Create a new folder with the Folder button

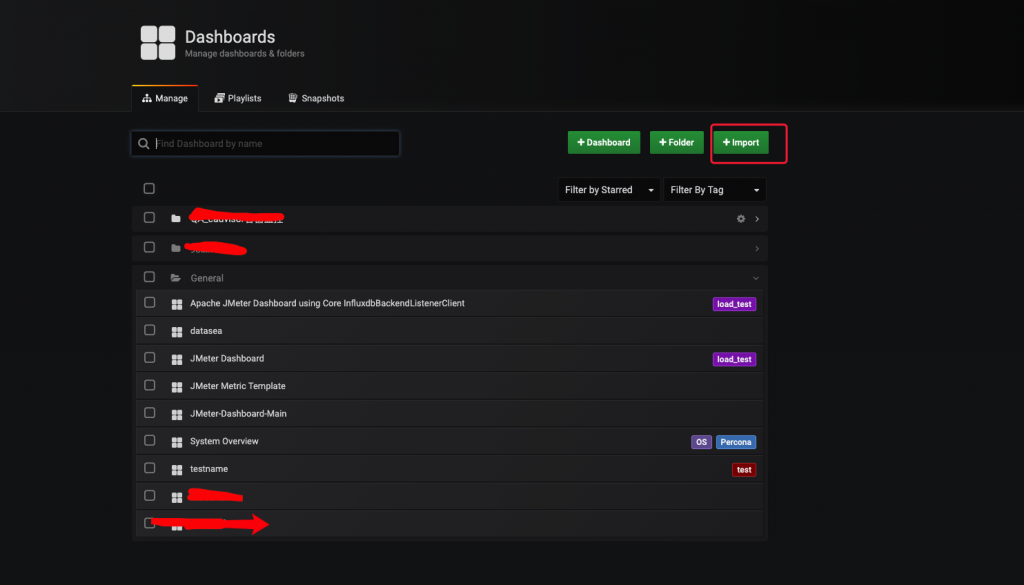[x=677, y=143]
